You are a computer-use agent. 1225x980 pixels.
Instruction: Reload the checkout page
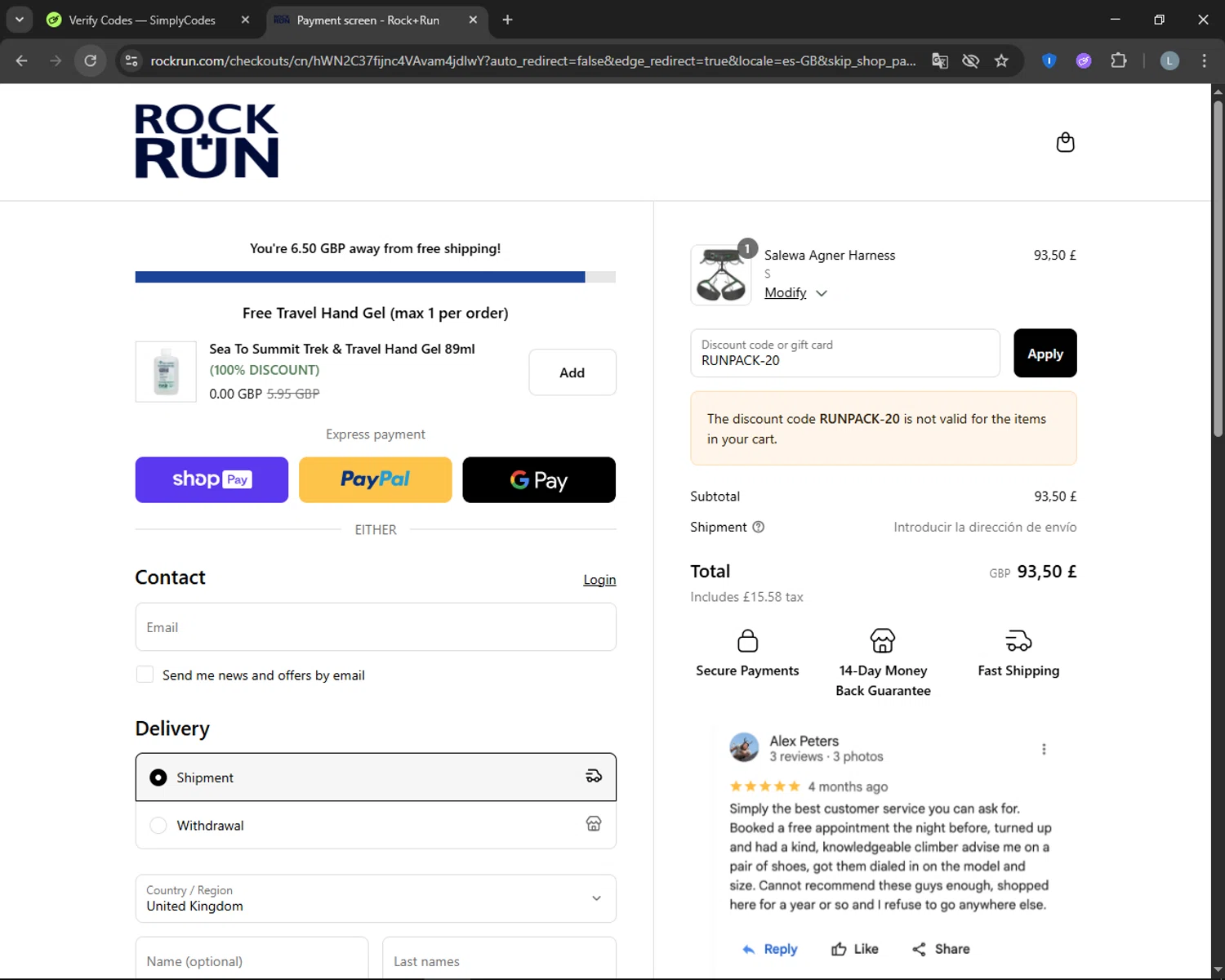91,60
